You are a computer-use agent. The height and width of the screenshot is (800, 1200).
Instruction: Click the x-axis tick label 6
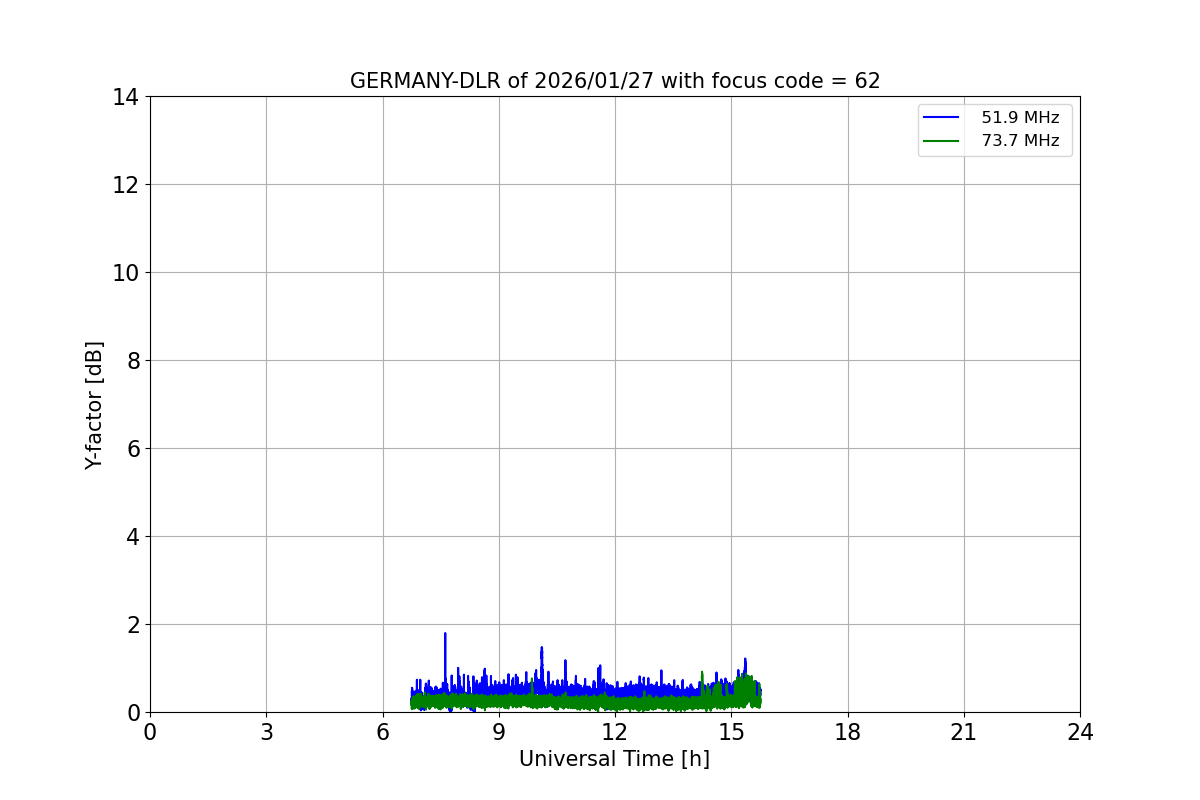tap(383, 732)
